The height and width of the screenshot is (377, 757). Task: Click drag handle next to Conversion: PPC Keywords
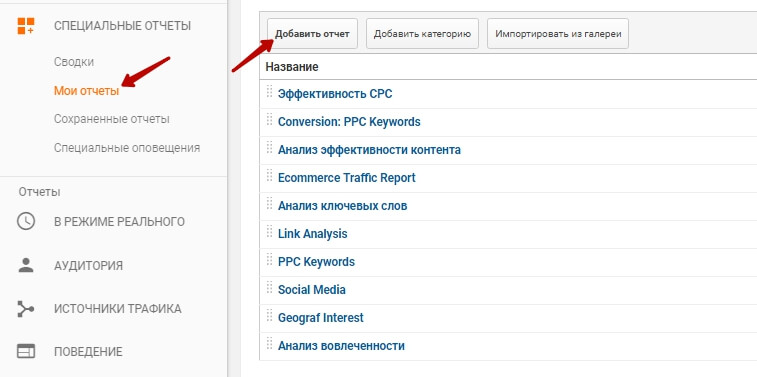(269, 119)
